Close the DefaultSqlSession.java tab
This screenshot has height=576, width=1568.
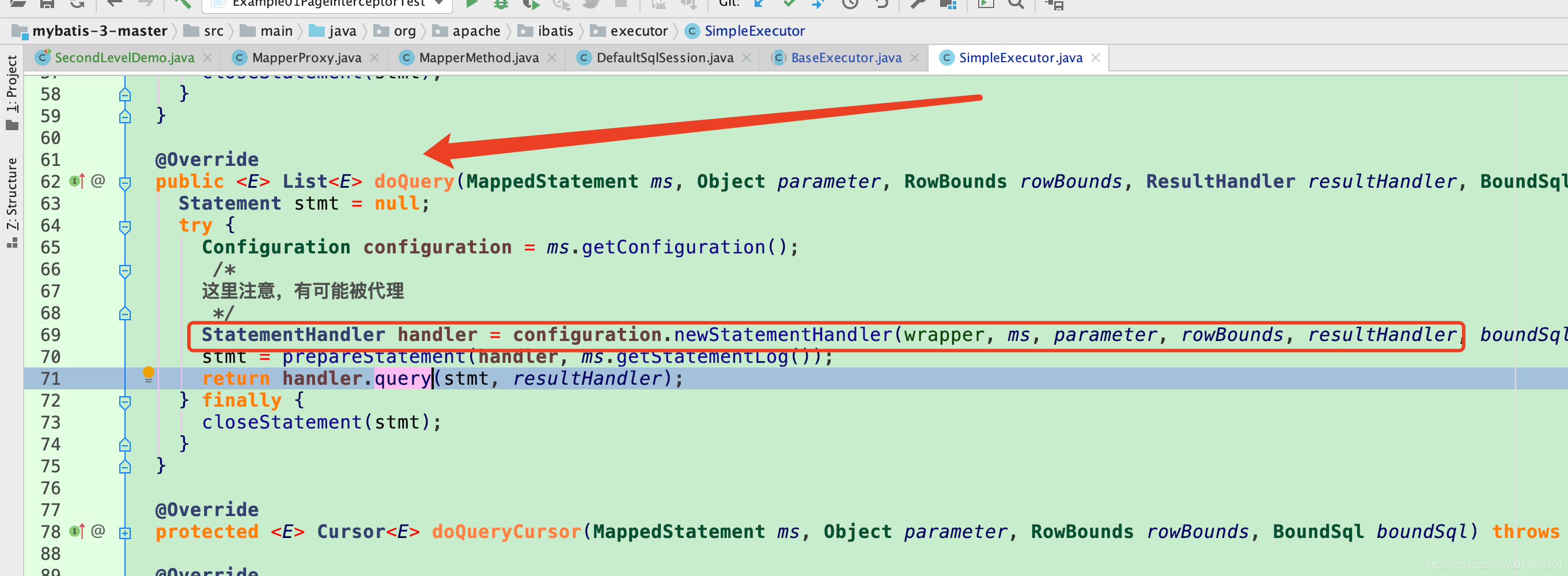click(x=746, y=57)
